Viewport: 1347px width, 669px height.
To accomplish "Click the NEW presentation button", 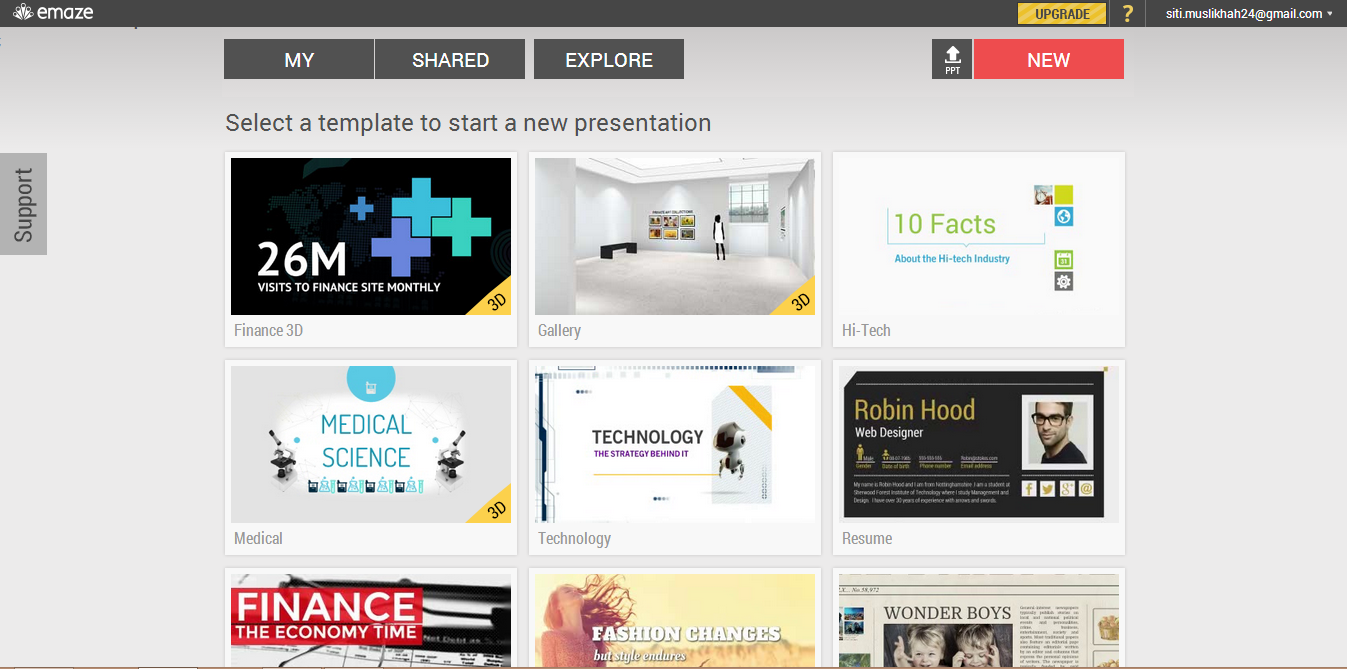I will (1049, 59).
